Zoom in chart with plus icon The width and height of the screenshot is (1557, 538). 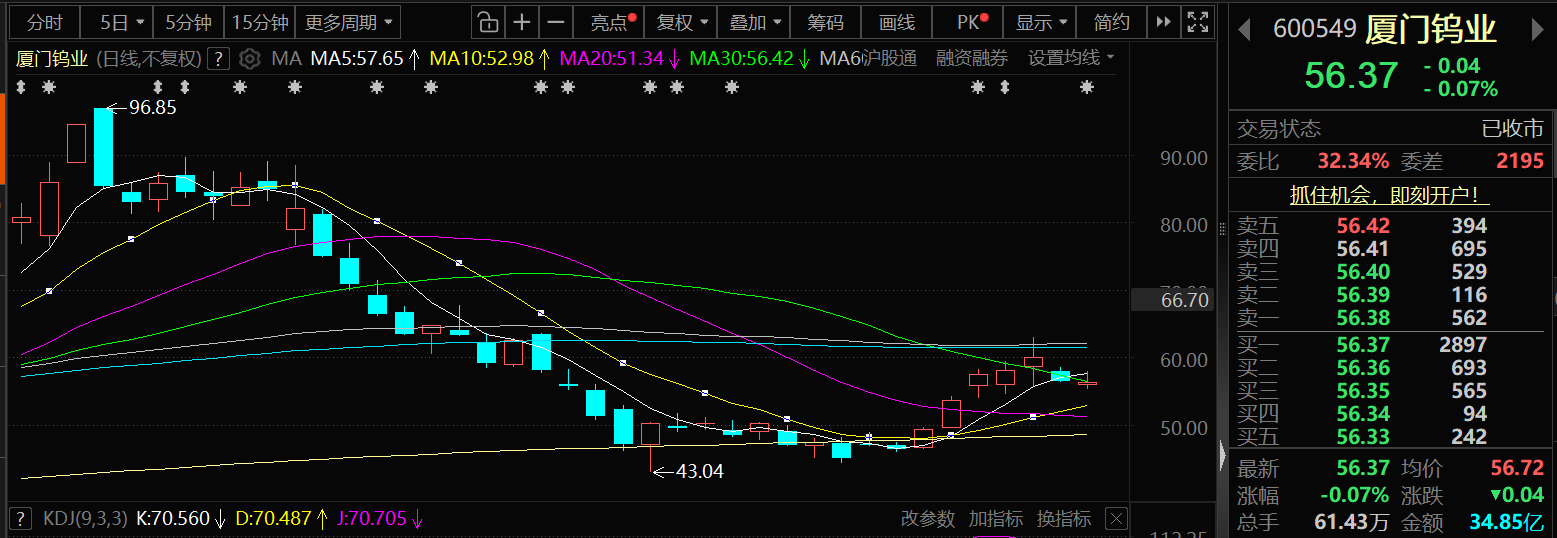522,22
